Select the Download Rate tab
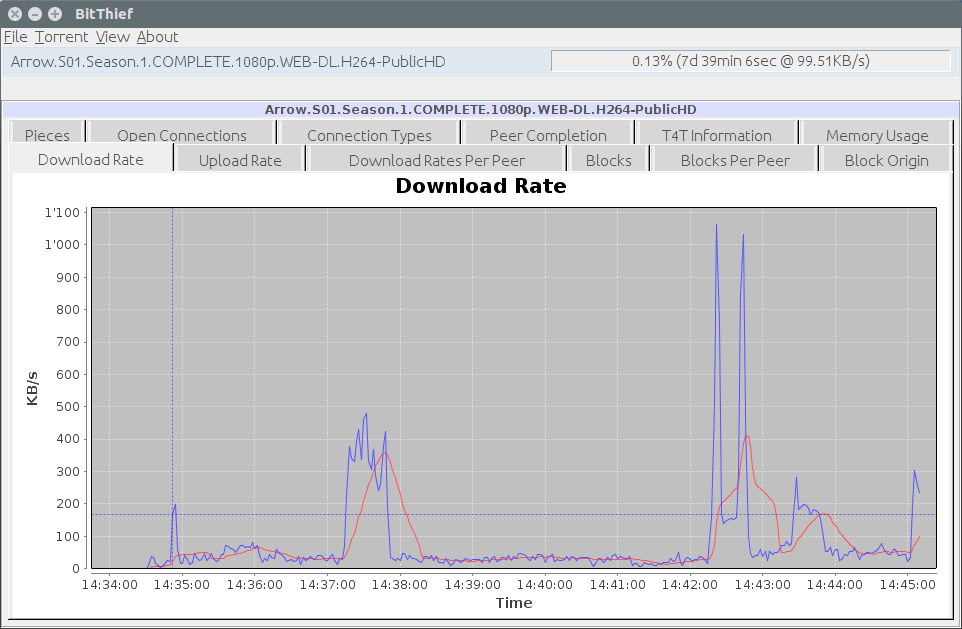 click(91, 160)
